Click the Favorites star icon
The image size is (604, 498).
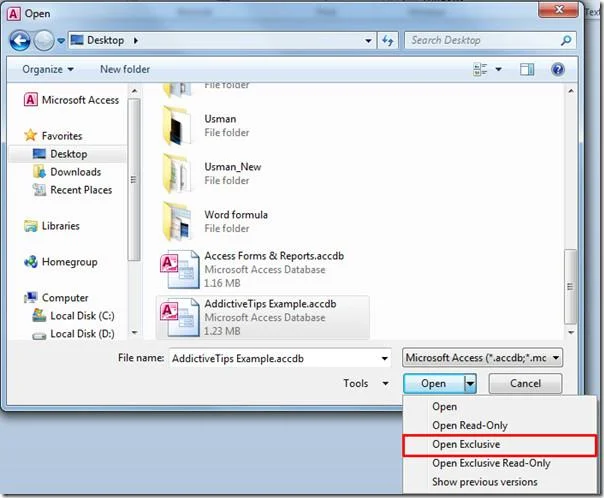(x=30, y=136)
